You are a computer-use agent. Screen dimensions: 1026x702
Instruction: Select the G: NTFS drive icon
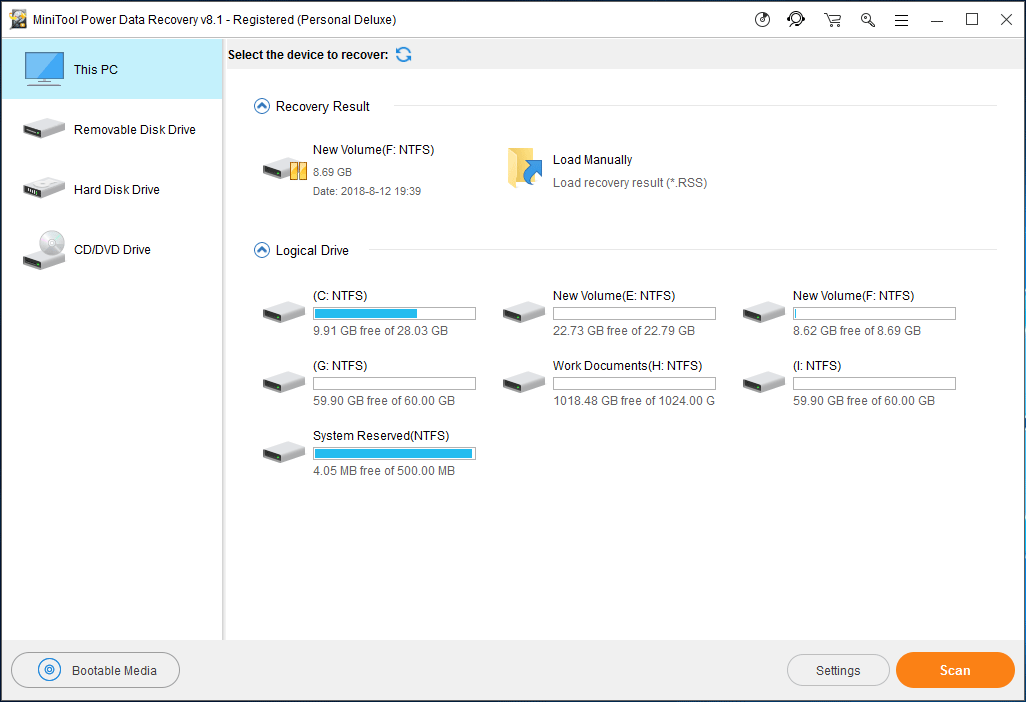pyautogui.click(x=283, y=382)
